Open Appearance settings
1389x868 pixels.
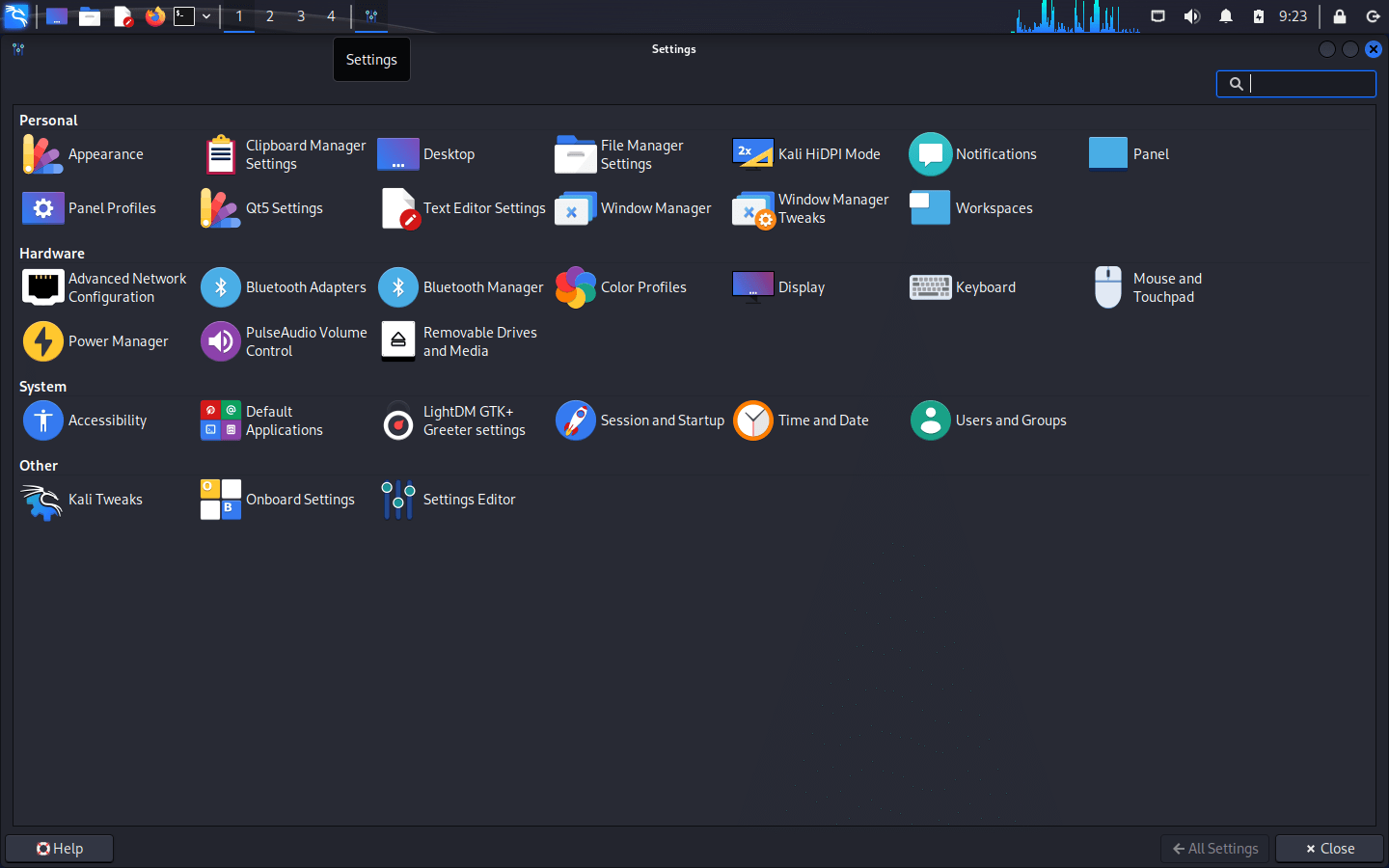(84, 154)
